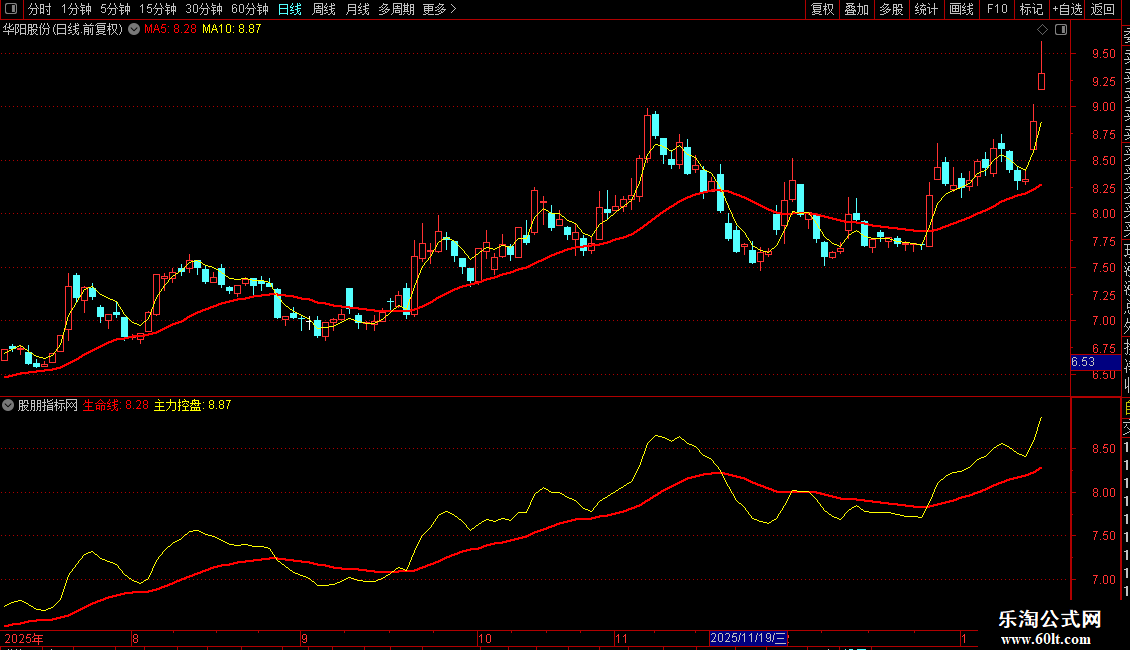Screen dimensions: 1130x650
Task: Switch to 周线 weekly chart
Action: [x=324, y=9]
